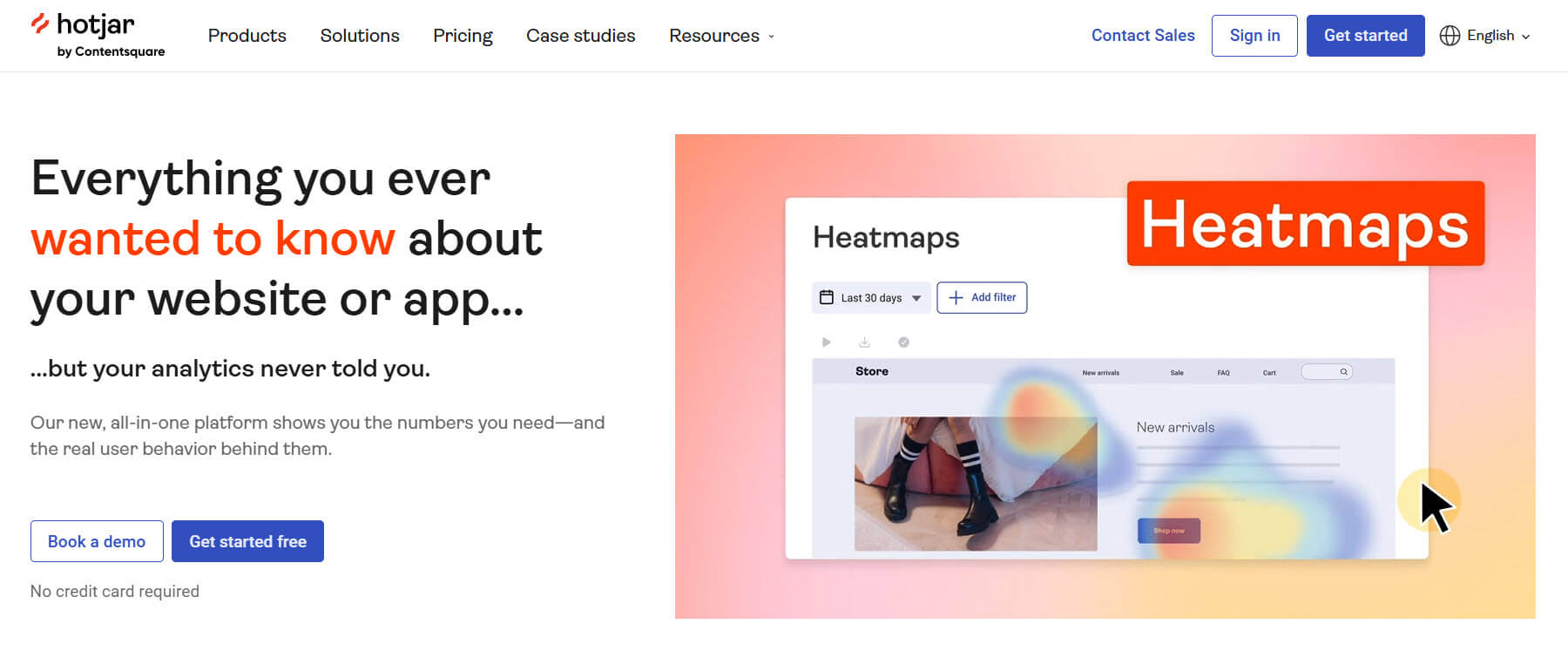This screenshot has height=658, width=1568.
Task: Click the globe language icon
Action: (1450, 36)
